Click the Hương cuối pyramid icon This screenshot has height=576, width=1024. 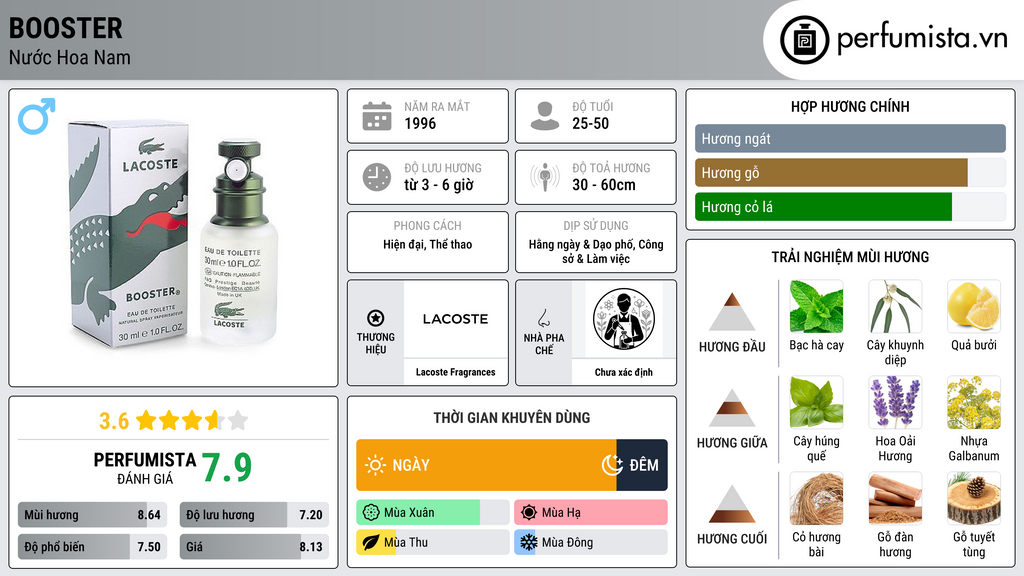(x=732, y=504)
